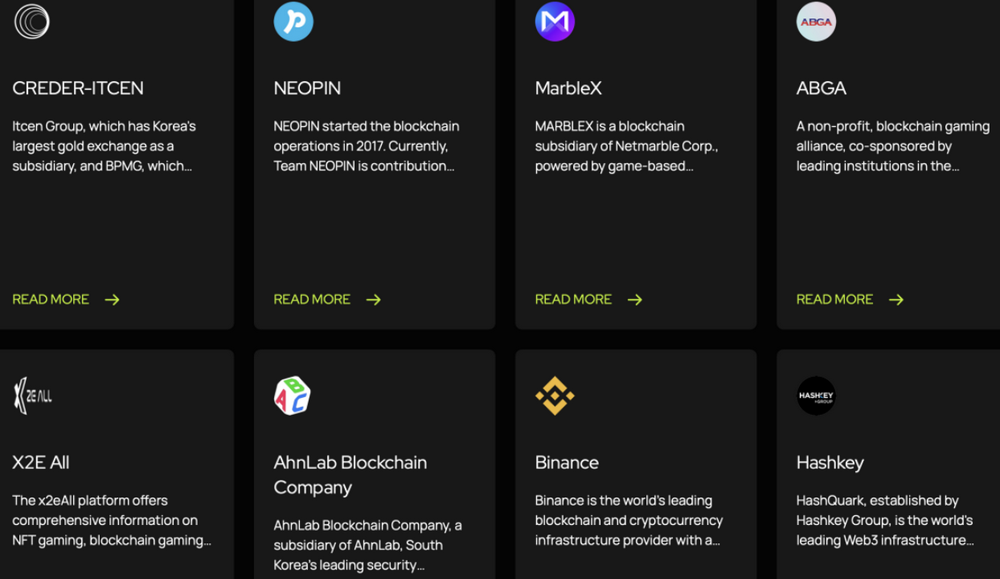Open READ MORE under CREDER-ITCEN
Viewport: 1000px width, 579px height.
coord(51,299)
